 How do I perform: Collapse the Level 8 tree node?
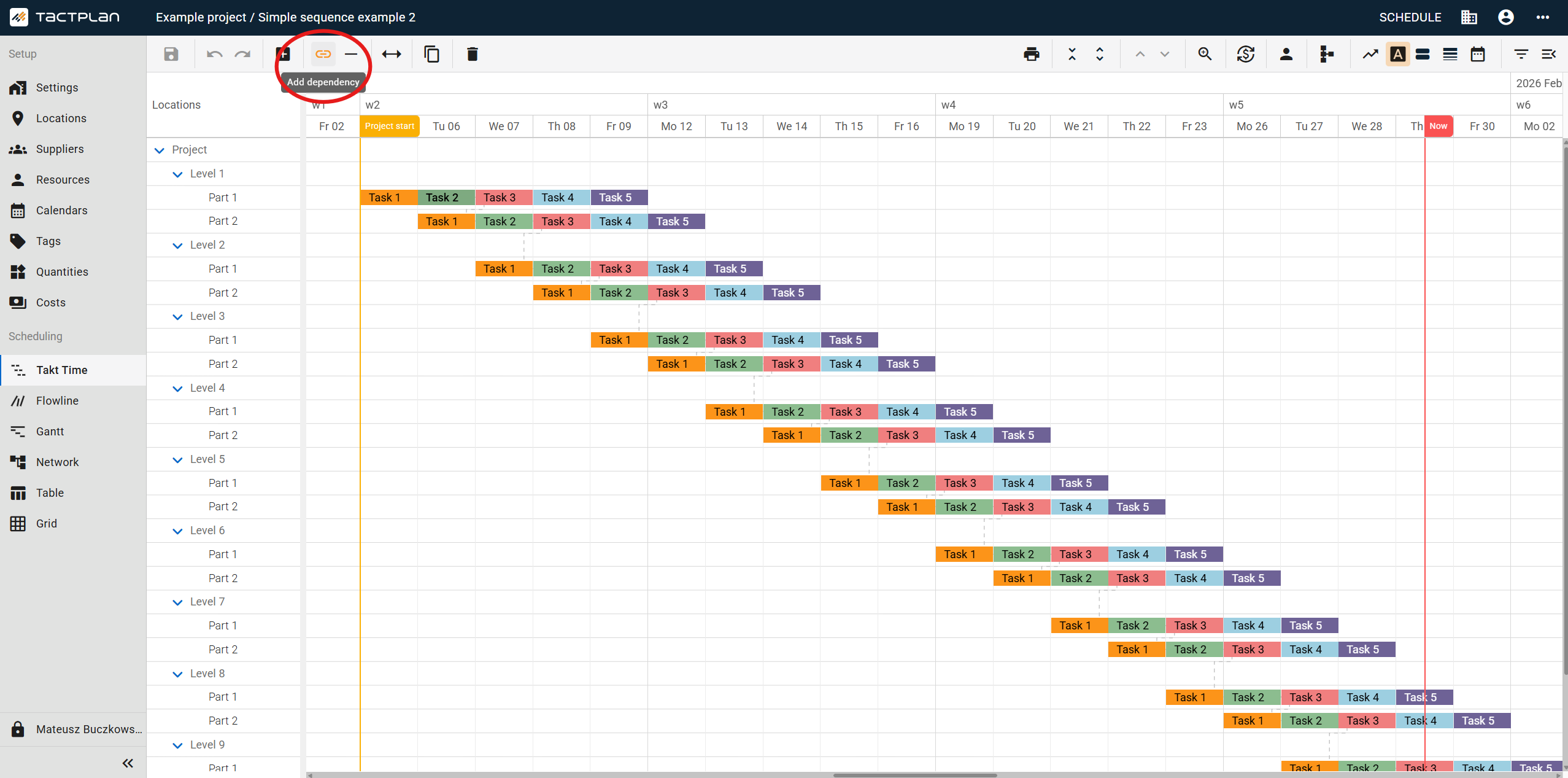[178, 674]
